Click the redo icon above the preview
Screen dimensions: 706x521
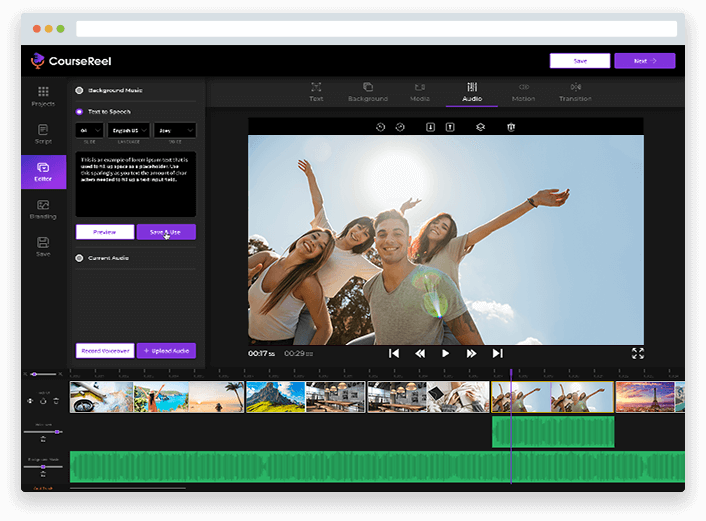point(400,127)
